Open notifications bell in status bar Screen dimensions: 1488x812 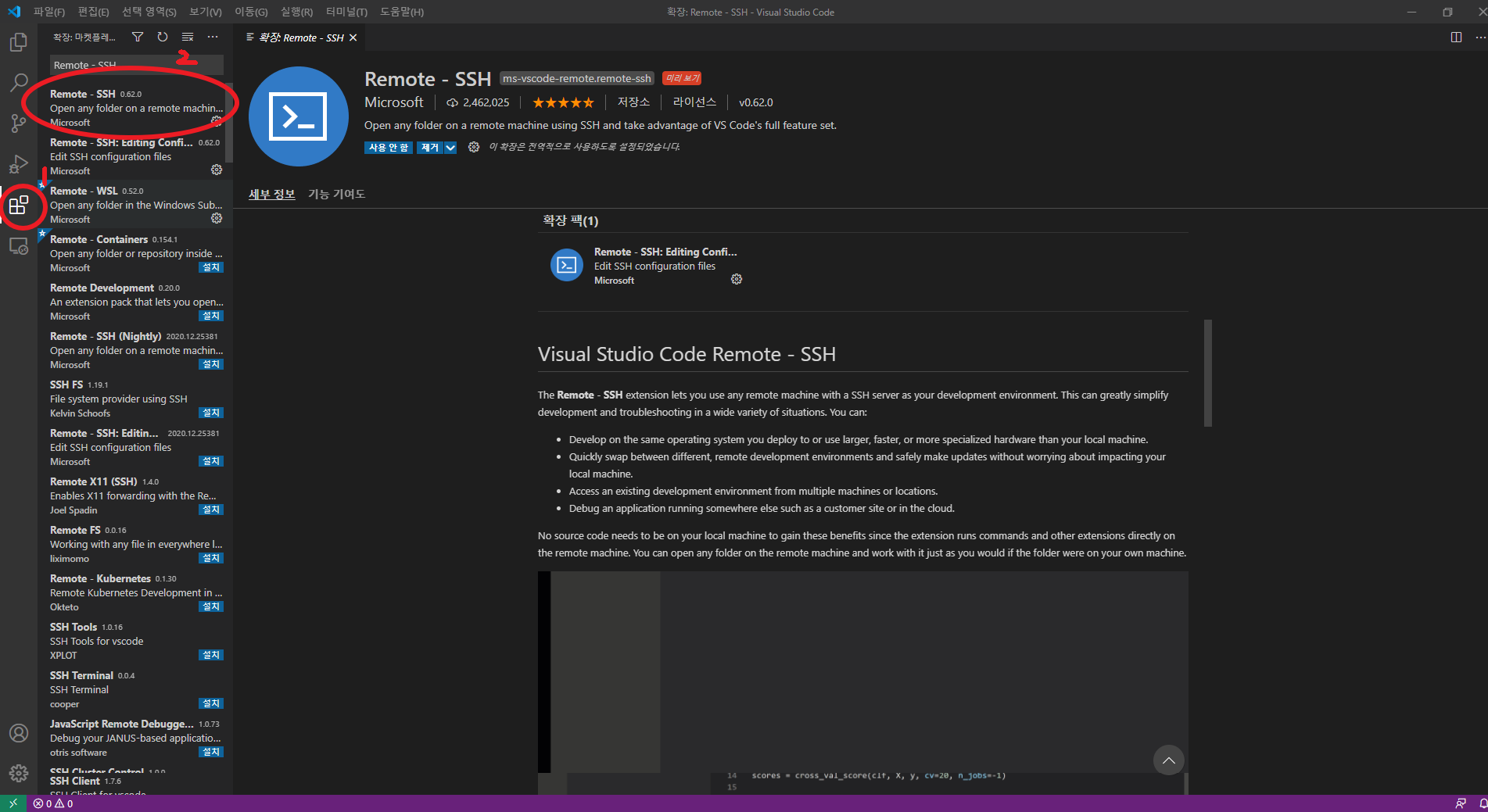(1482, 803)
